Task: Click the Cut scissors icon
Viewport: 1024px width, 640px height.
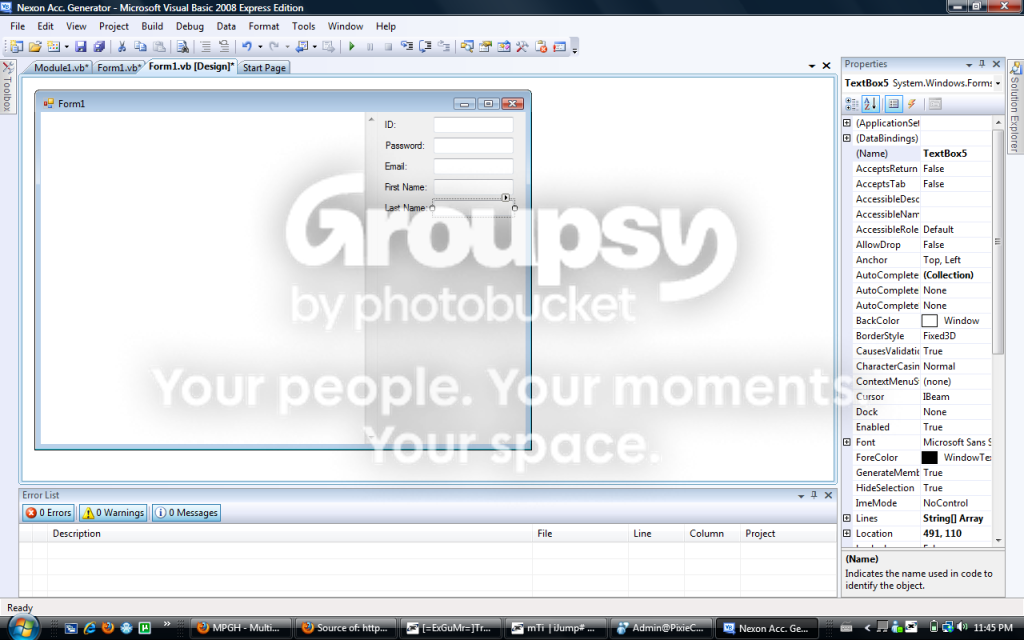Action: 121,46
